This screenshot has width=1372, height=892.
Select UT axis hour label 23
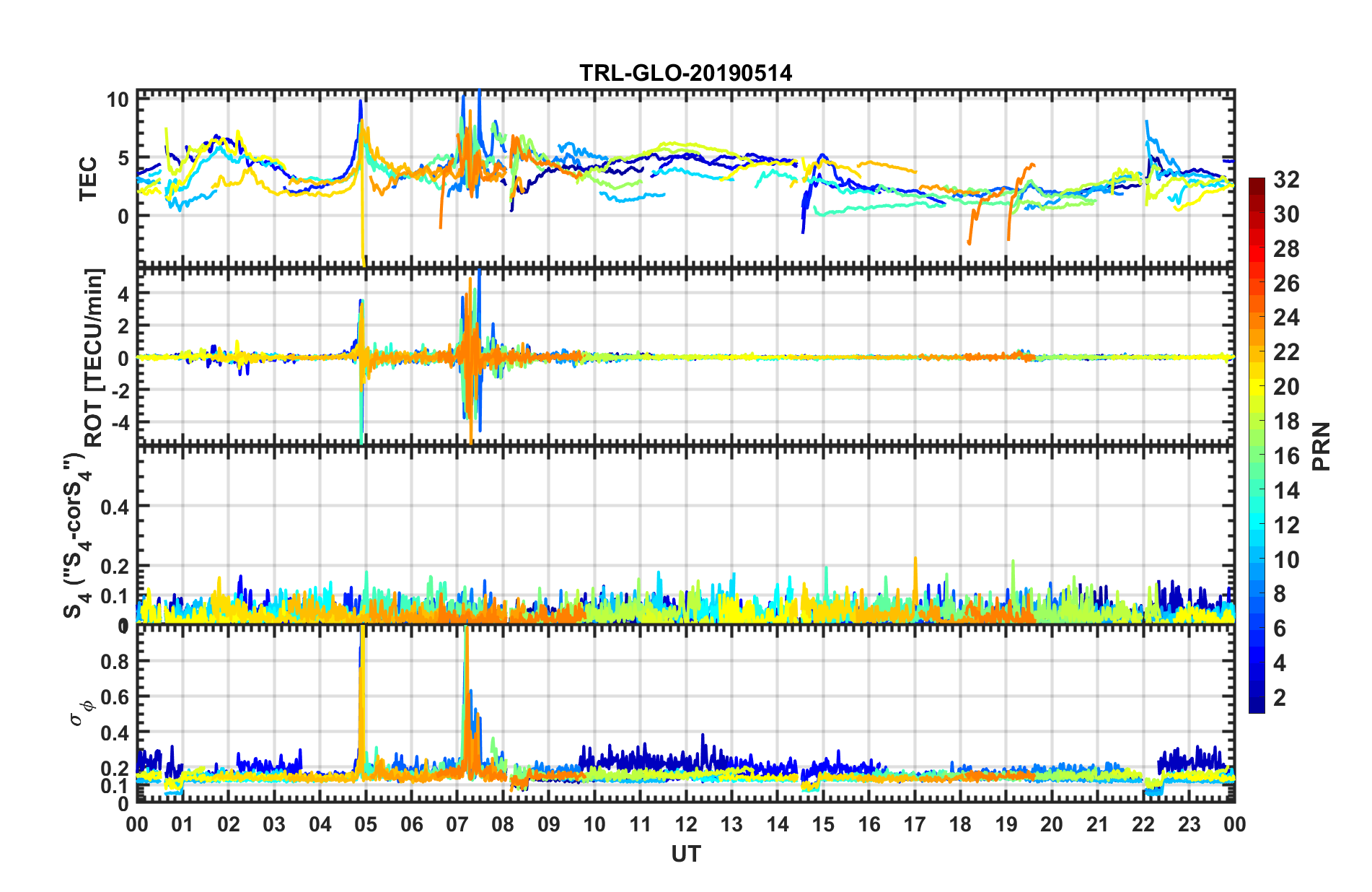coord(1189,824)
